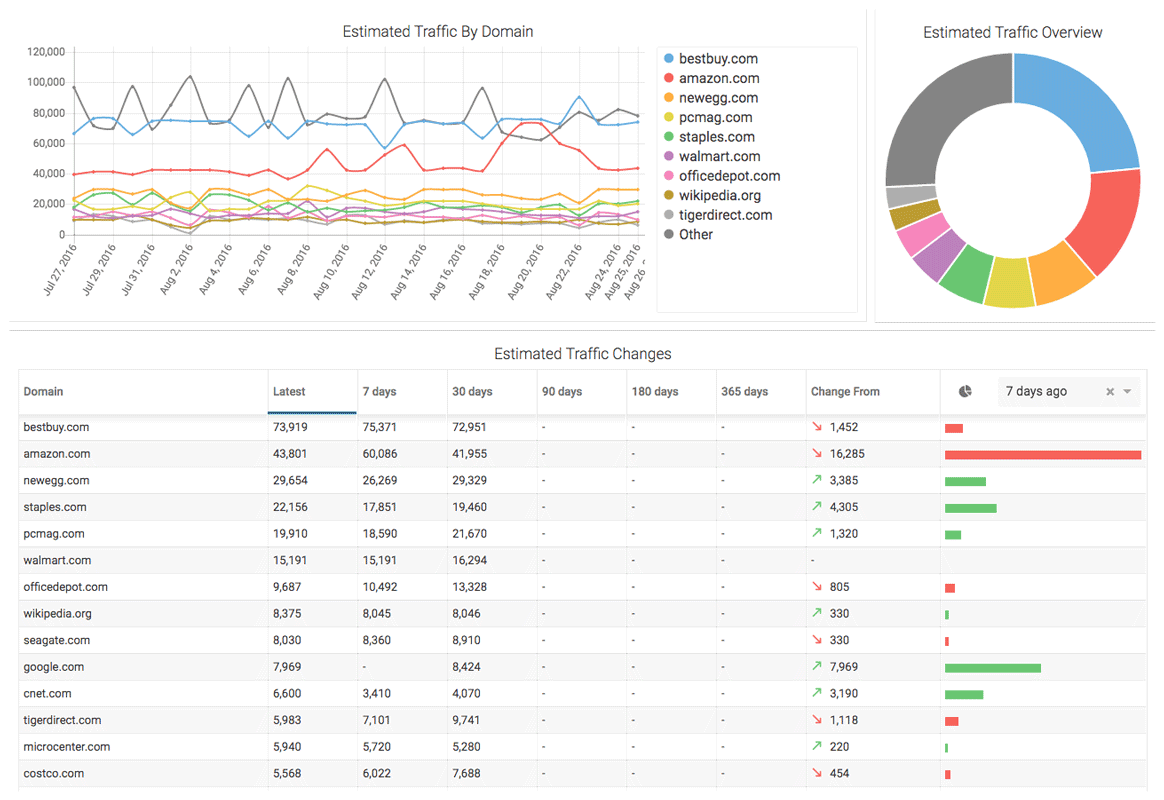The width and height of the screenshot is (1164, 800).
Task: Click the 'Estimated Traffic Changes' heading
Action: click(x=583, y=354)
